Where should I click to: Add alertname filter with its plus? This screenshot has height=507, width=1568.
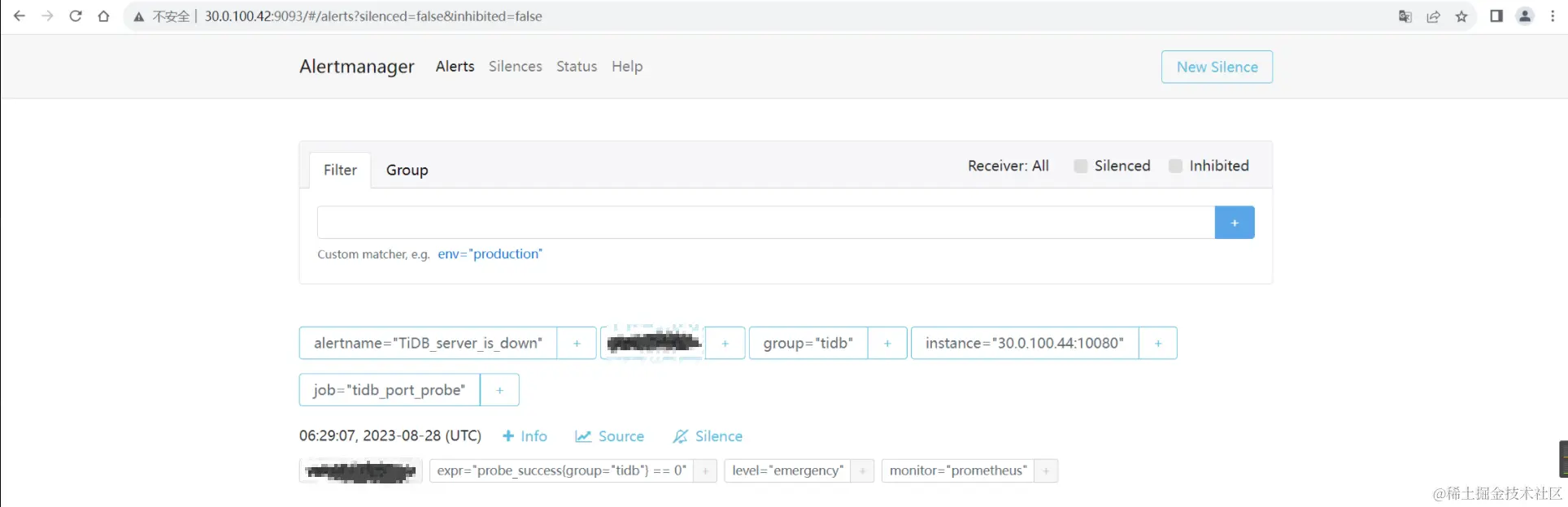[x=577, y=343]
